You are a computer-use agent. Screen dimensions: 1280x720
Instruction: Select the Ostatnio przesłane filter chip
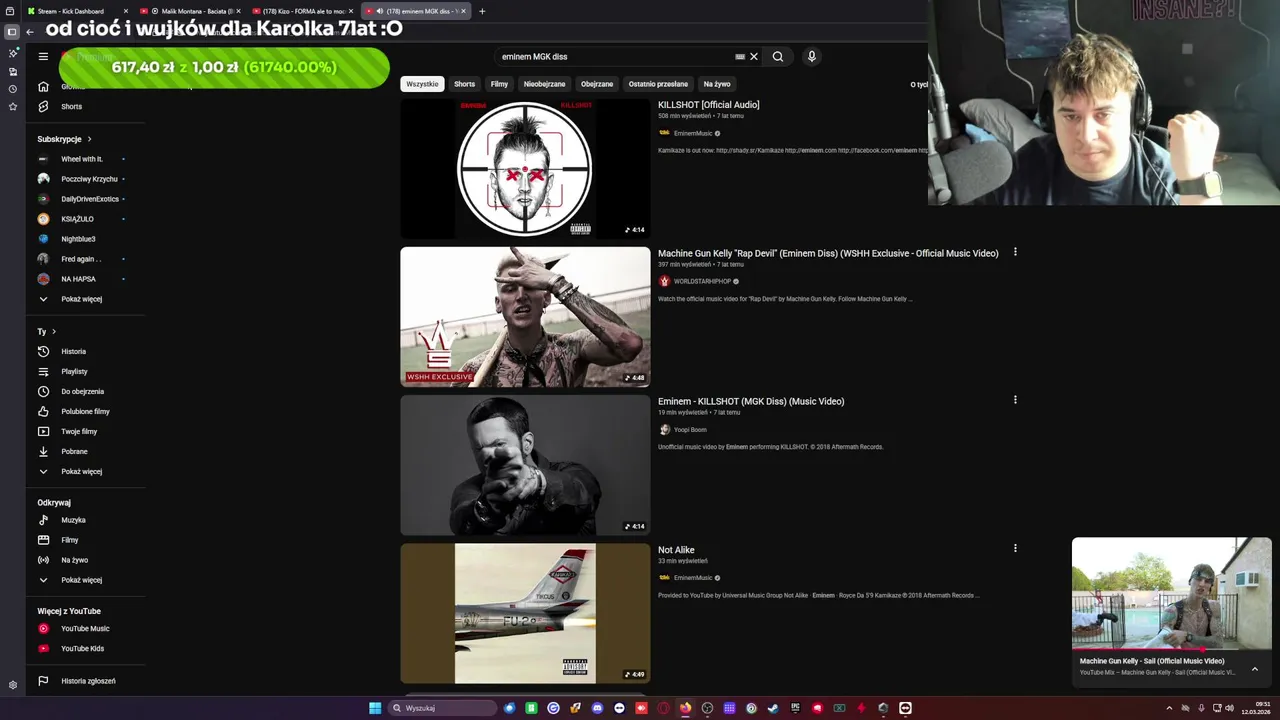point(658,84)
